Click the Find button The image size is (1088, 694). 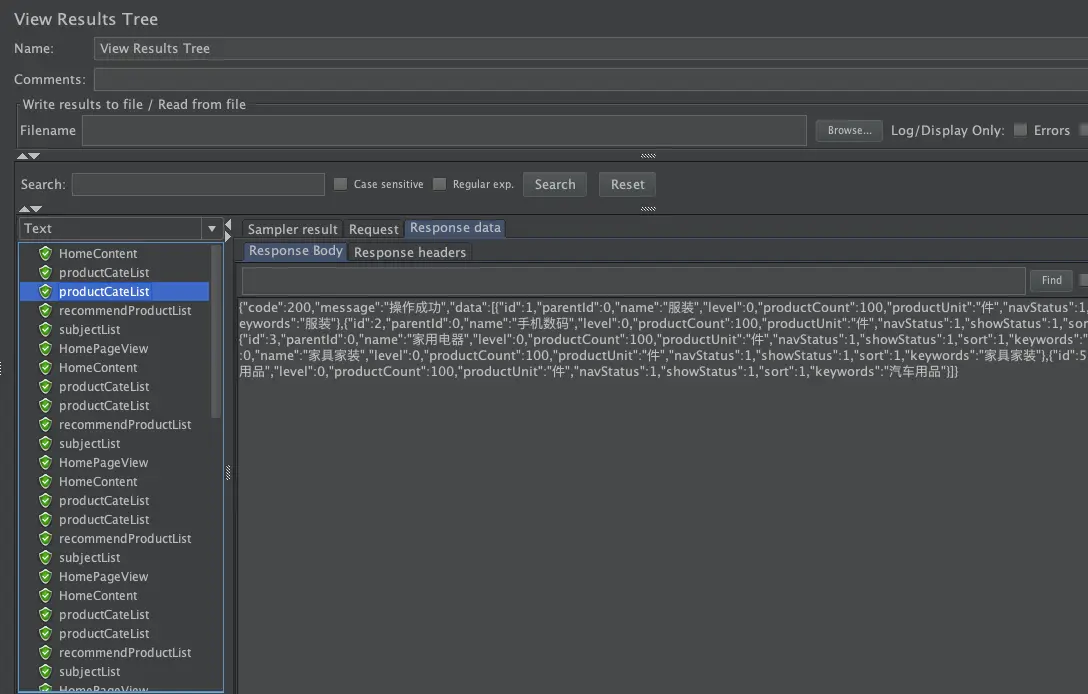1051,280
